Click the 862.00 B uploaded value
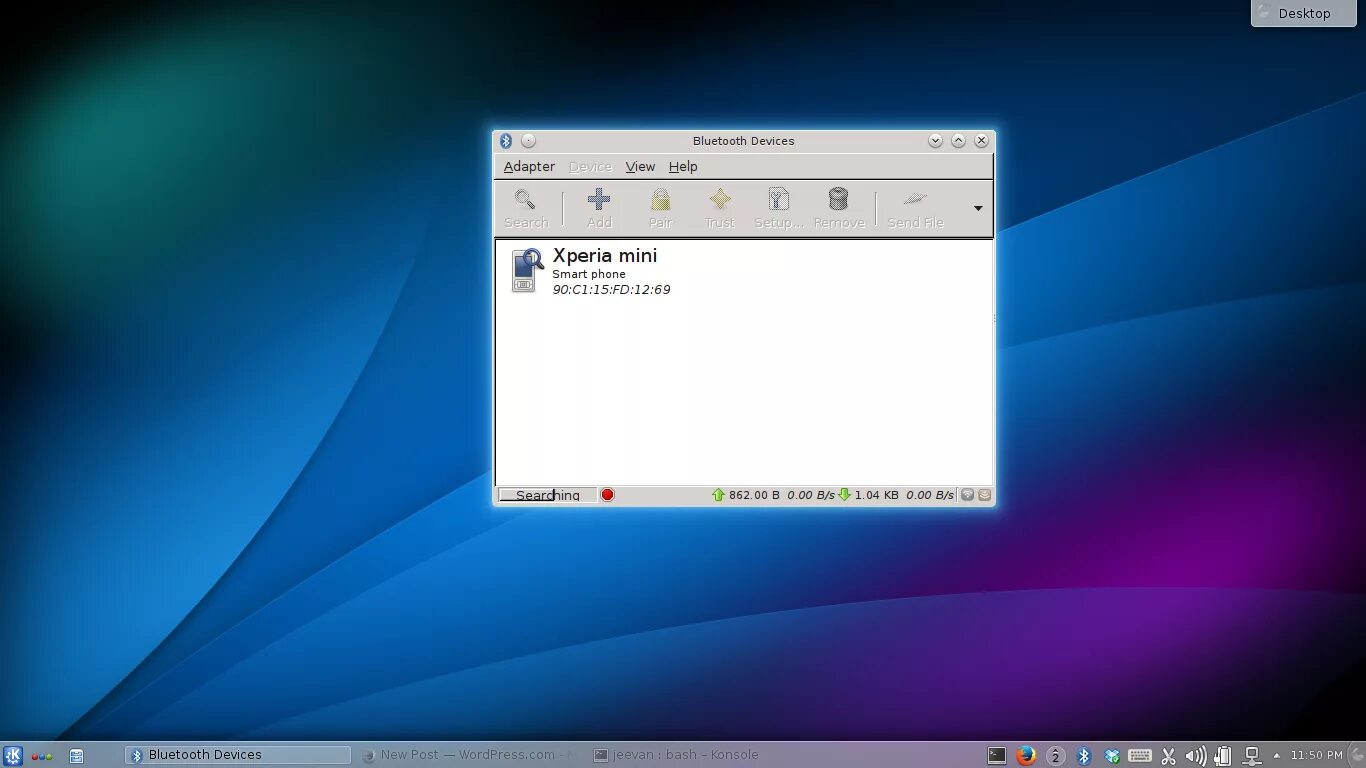This screenshot has width=1366, height=768. (754, 495)
